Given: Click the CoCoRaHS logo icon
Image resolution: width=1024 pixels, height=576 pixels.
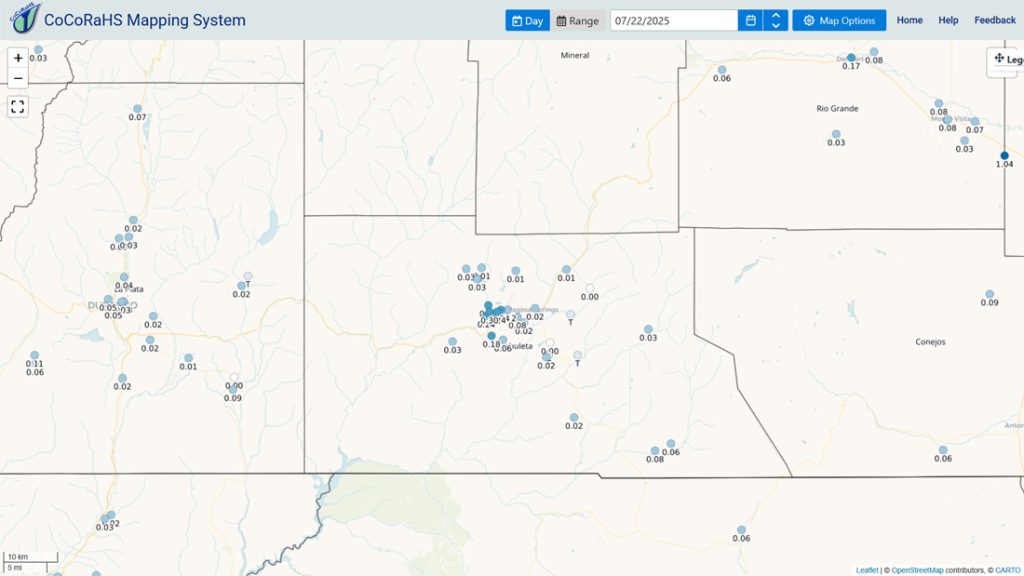Looking at the screenshot, I should pyautogui.click(x=25, y=18).
